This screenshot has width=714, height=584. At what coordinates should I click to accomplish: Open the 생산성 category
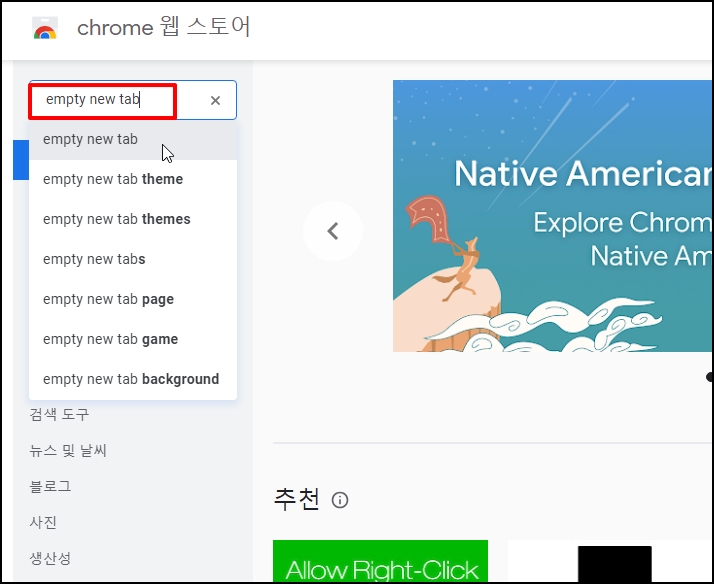point(50,558)
